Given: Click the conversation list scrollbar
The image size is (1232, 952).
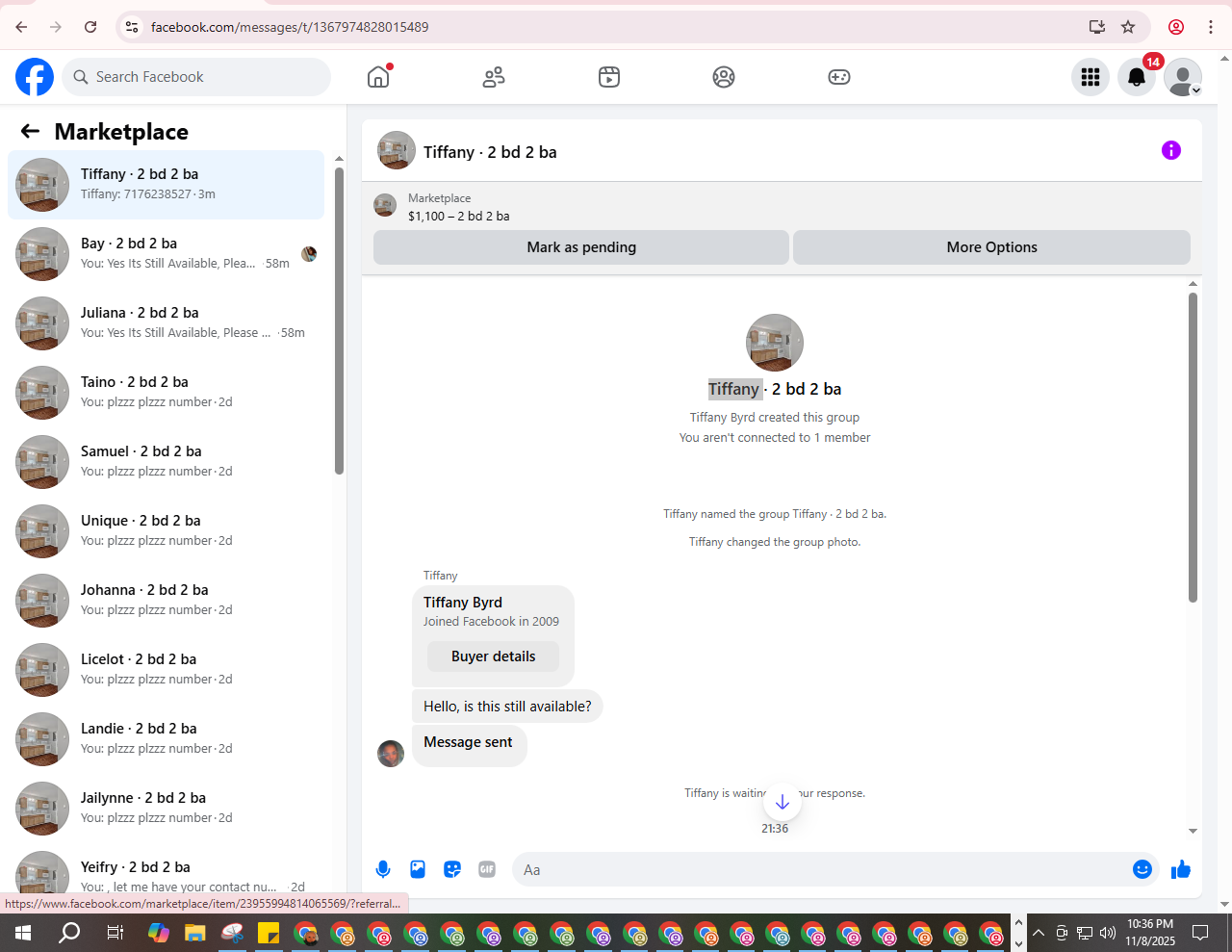Looking at the screenshot, I should tap(339, 321).
